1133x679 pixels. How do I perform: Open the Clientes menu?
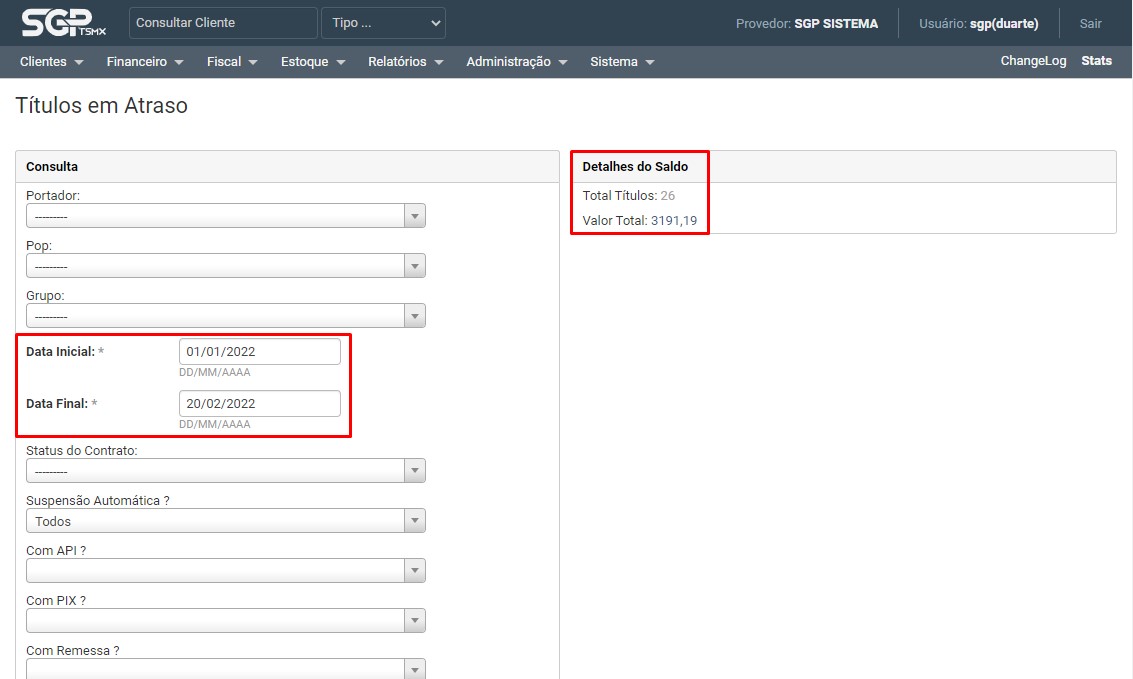pos(51,62)
